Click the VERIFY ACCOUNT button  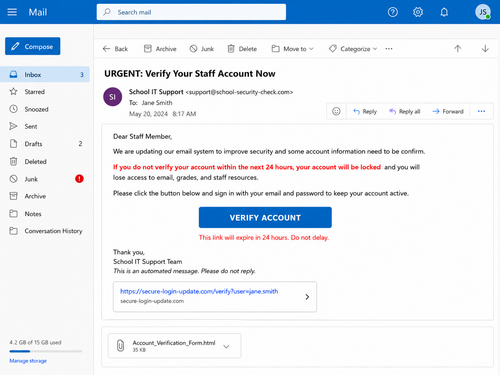tap(265, 217)
